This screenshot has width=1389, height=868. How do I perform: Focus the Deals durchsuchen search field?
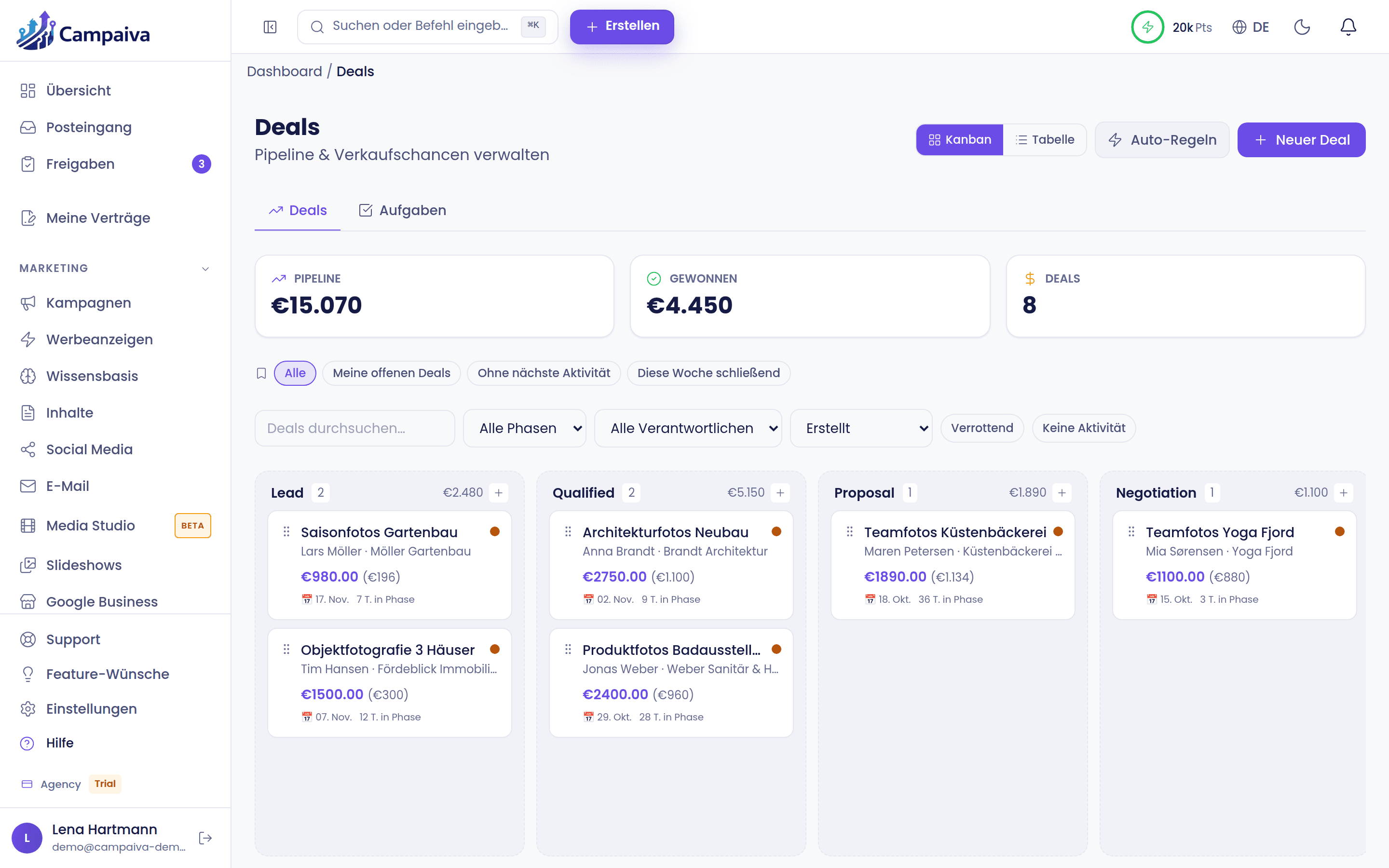tap(354, 428)
